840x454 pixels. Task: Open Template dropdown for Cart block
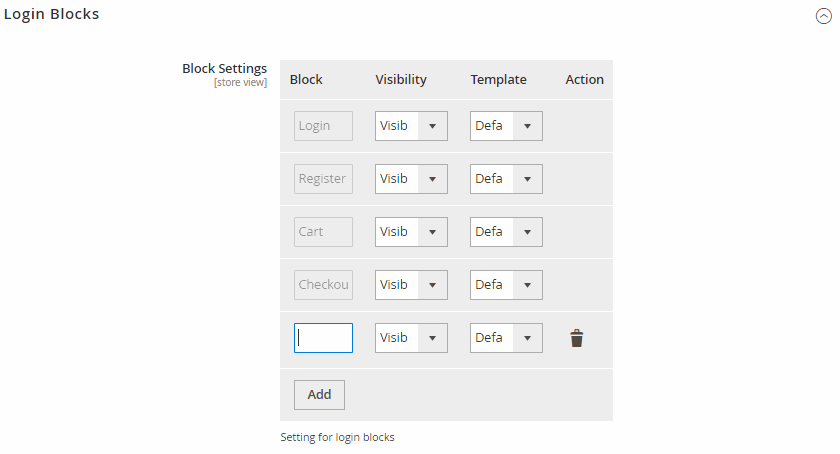(506, 232)
